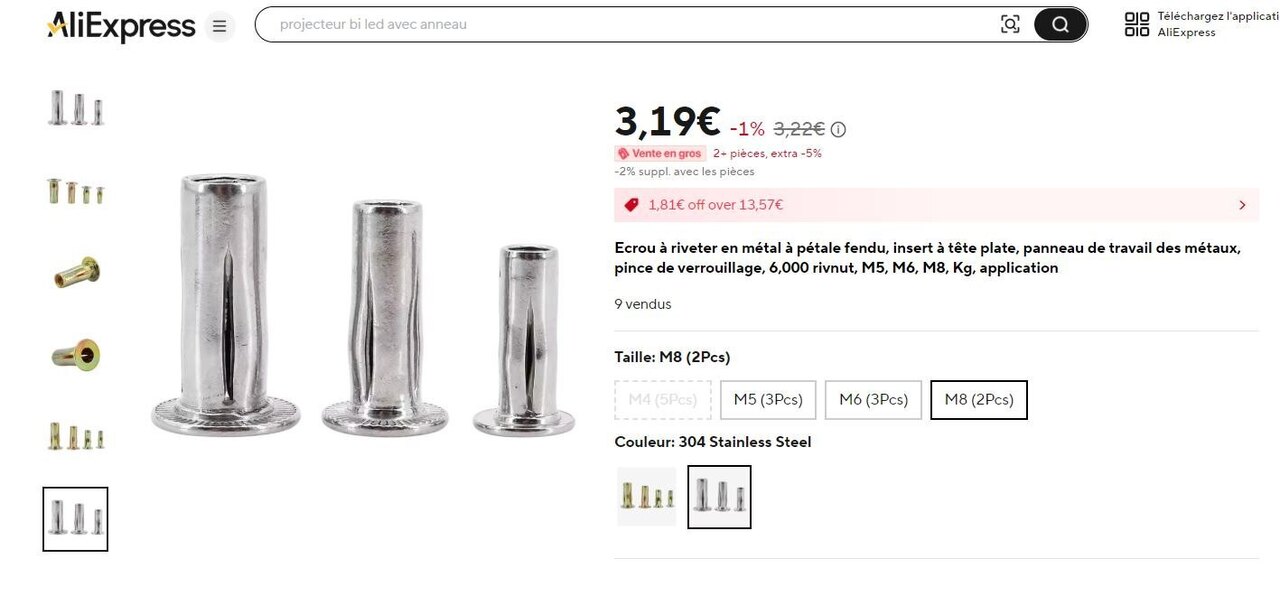The image size is (1280, 596).
Task: Open the hamburger categories menu
Action: pos(220,26)
